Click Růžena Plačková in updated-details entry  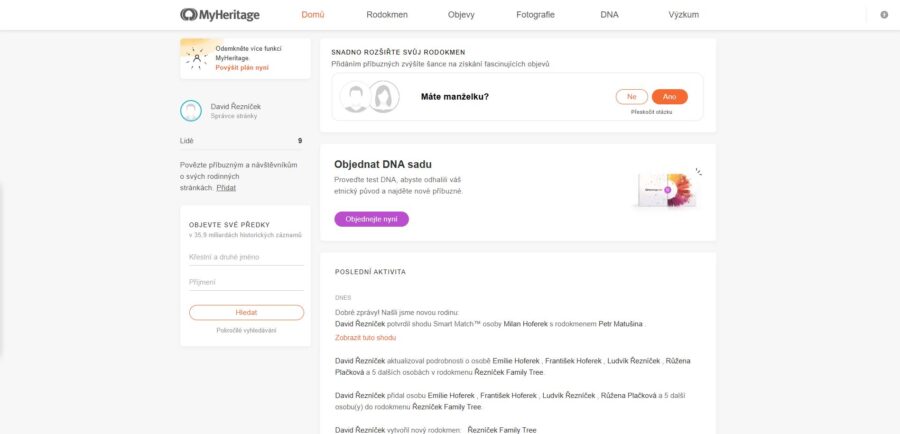[513, 366]
